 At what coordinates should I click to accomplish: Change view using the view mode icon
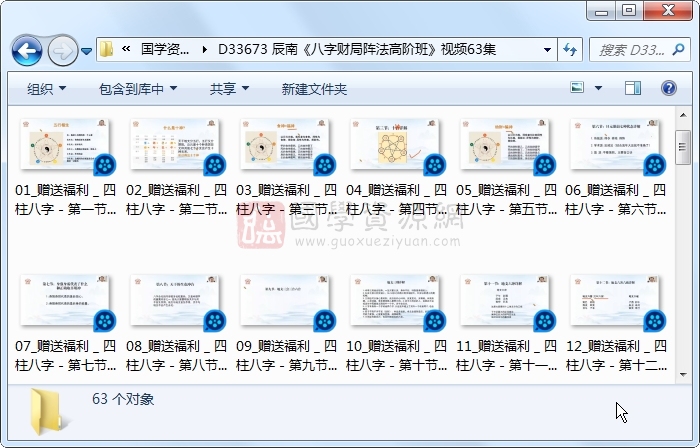[577, 87]
